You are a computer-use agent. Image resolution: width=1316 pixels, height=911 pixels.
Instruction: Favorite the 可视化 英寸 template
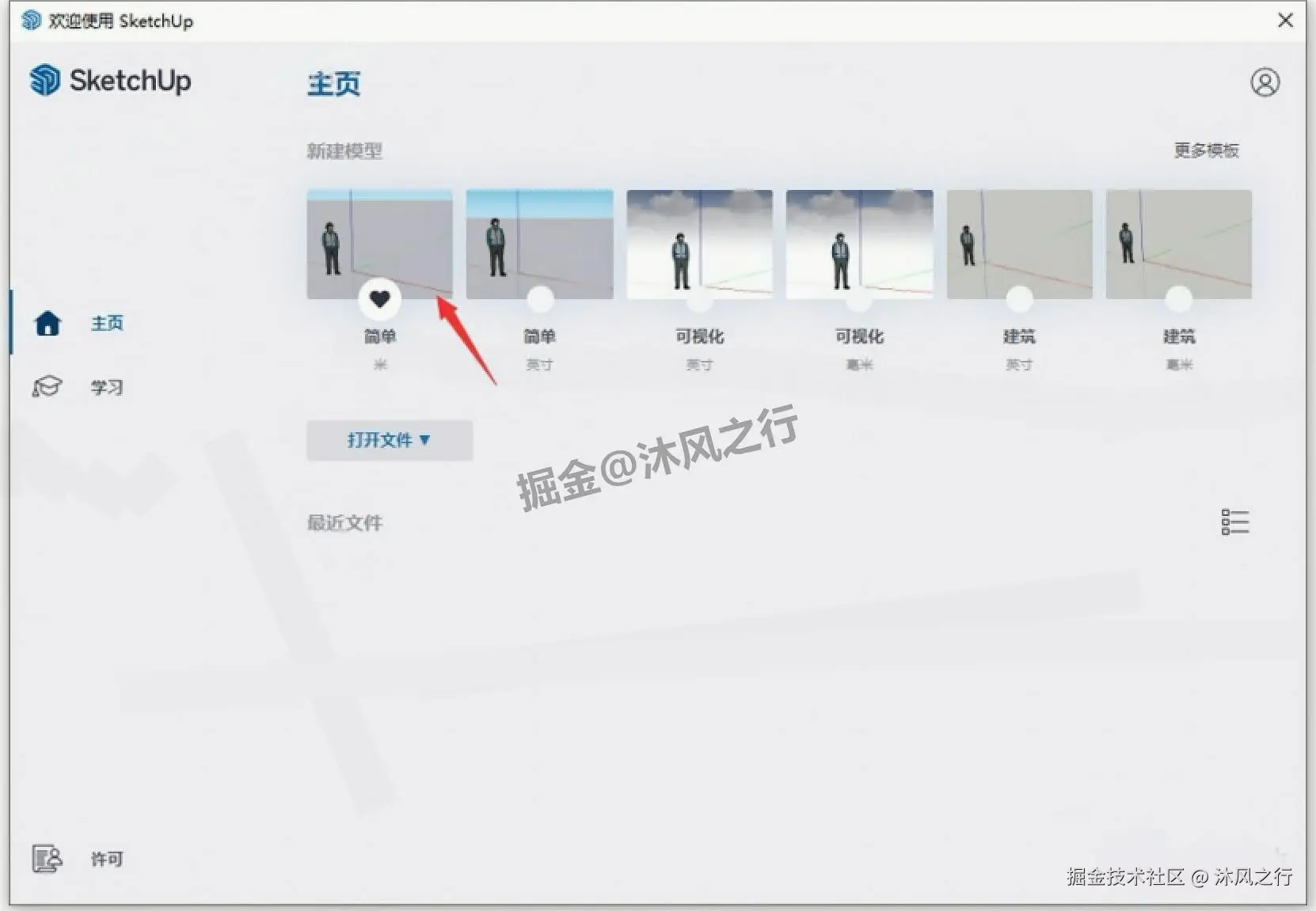[x=699, y=299]
